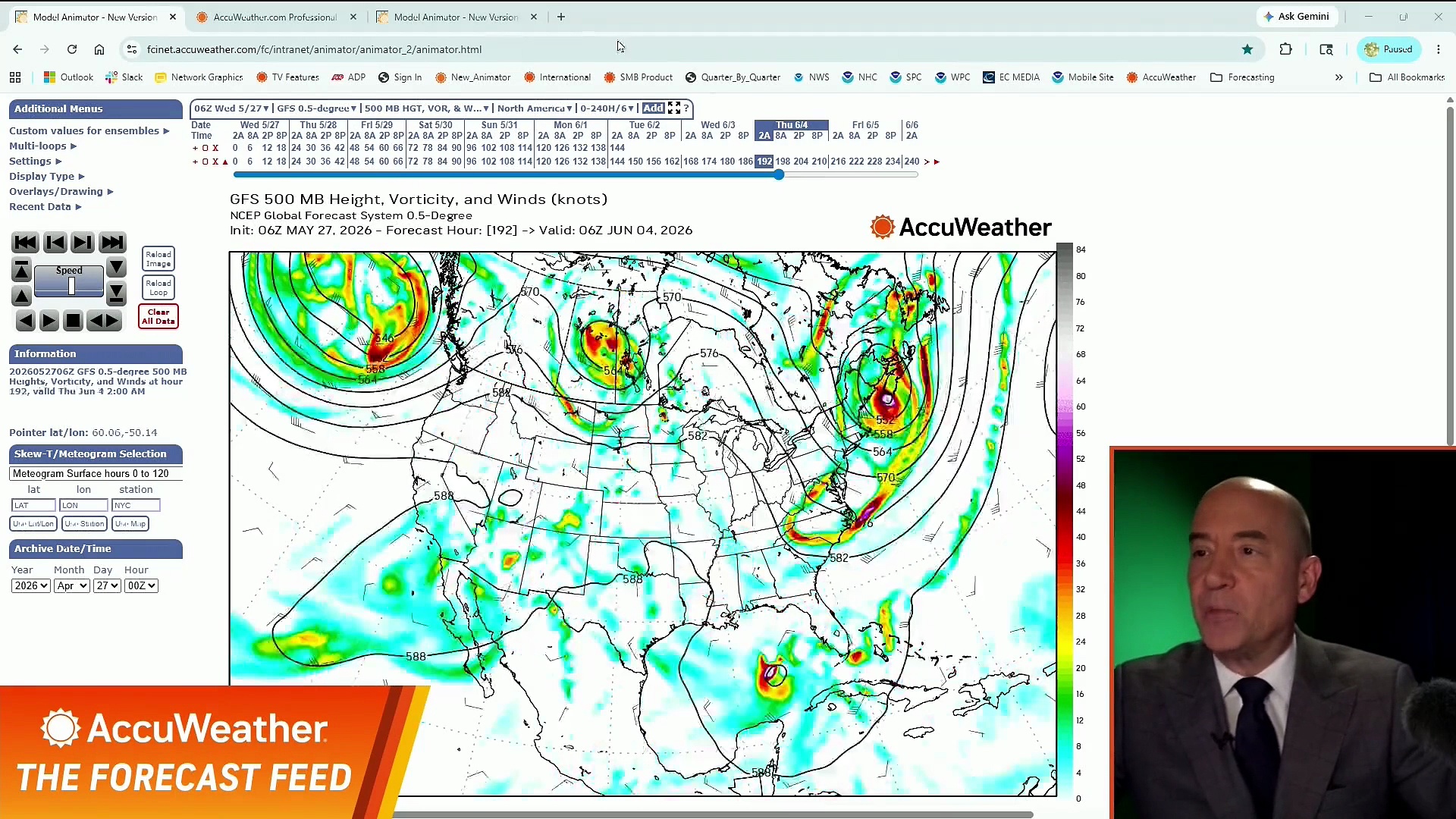The image size is (1456, 819).
Task: Click fullscreen expand icon beside Add
Action: click(x=674, y=108)
